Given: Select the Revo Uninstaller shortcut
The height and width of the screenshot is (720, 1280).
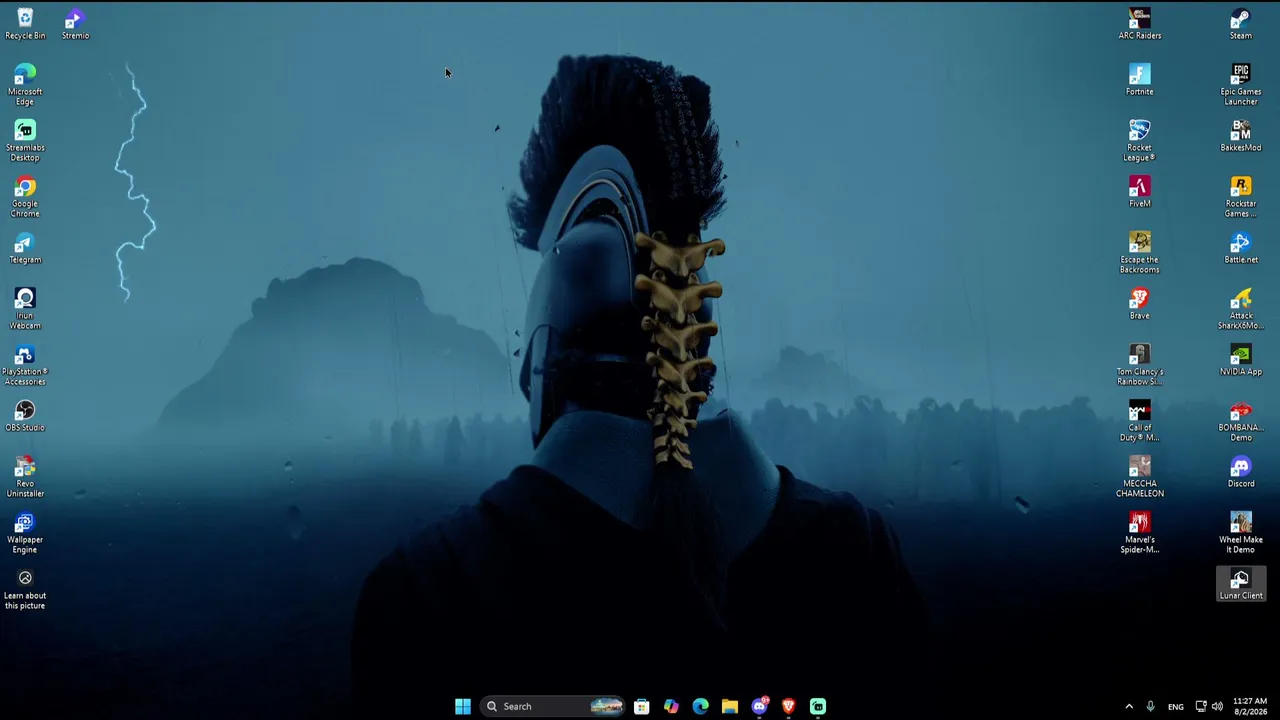Looking at the screenshot, I should pyautogui.click(x=25, y=477).
